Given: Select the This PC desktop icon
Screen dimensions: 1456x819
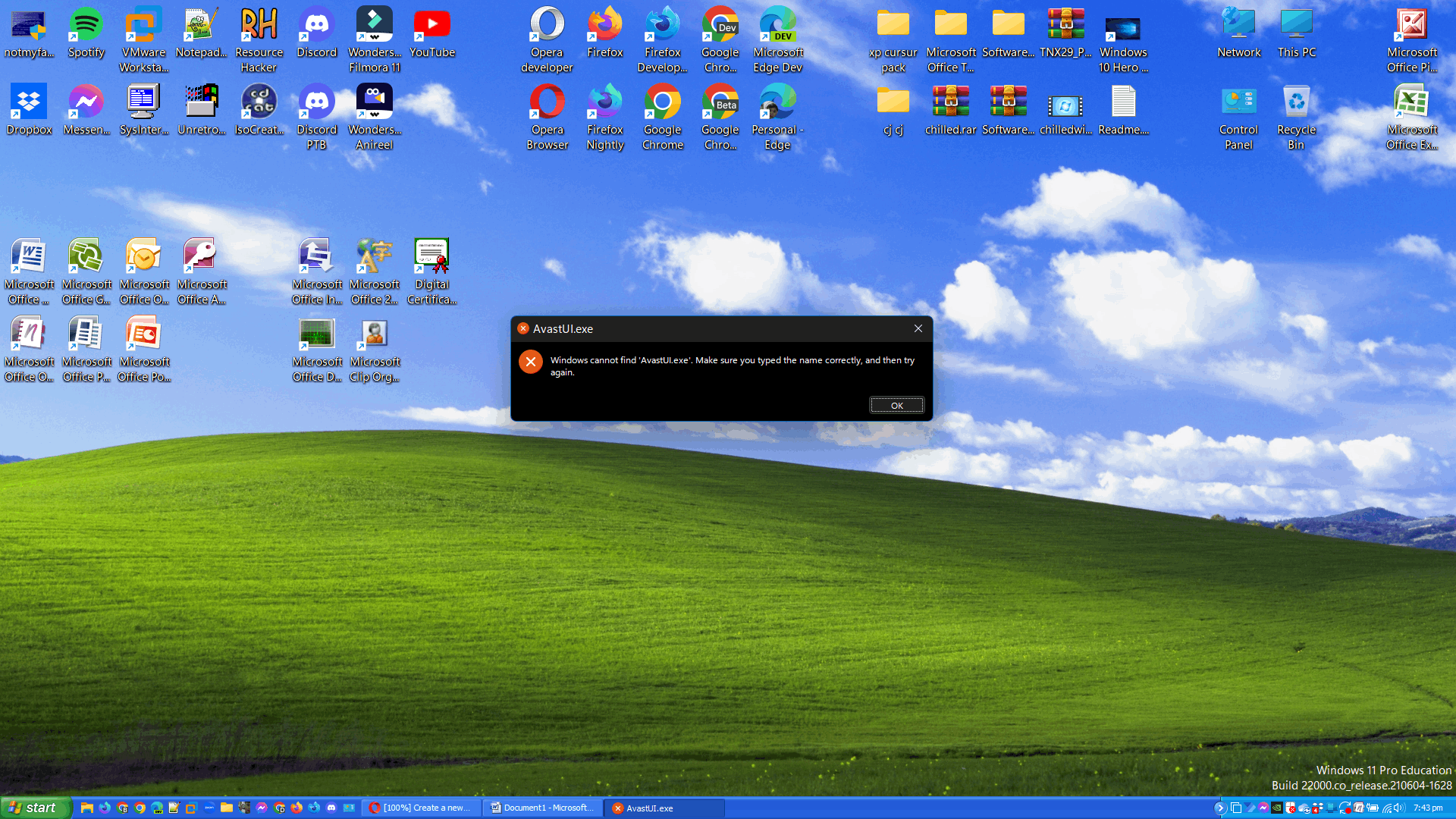Looking at the screenshot, I should coord(1297,33).
